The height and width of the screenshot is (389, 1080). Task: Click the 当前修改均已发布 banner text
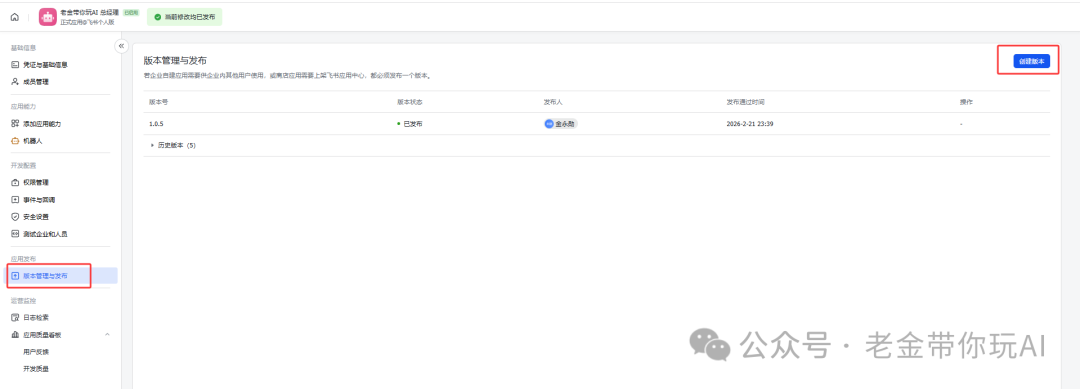[190, 17]
